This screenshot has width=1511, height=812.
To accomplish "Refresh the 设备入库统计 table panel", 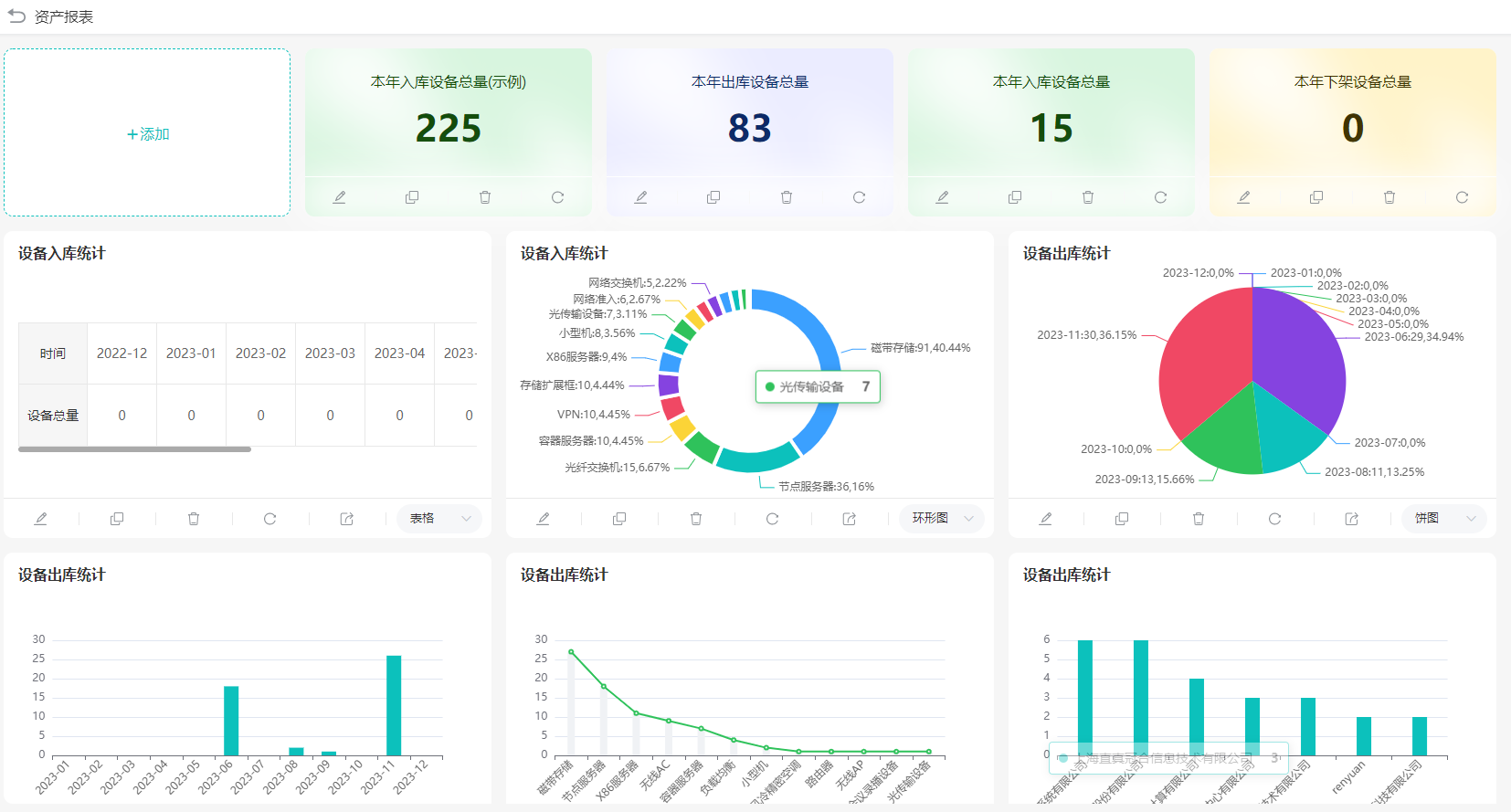I will tap(269, 519).
